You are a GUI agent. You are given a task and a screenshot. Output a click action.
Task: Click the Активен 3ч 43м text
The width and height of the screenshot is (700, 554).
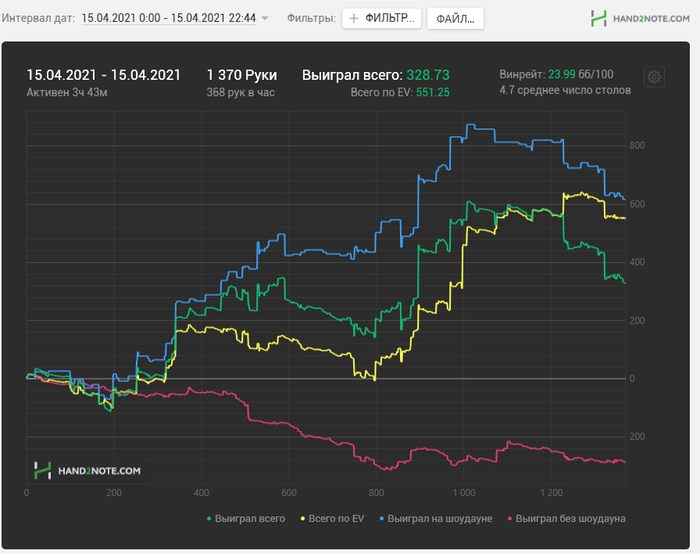67,92
